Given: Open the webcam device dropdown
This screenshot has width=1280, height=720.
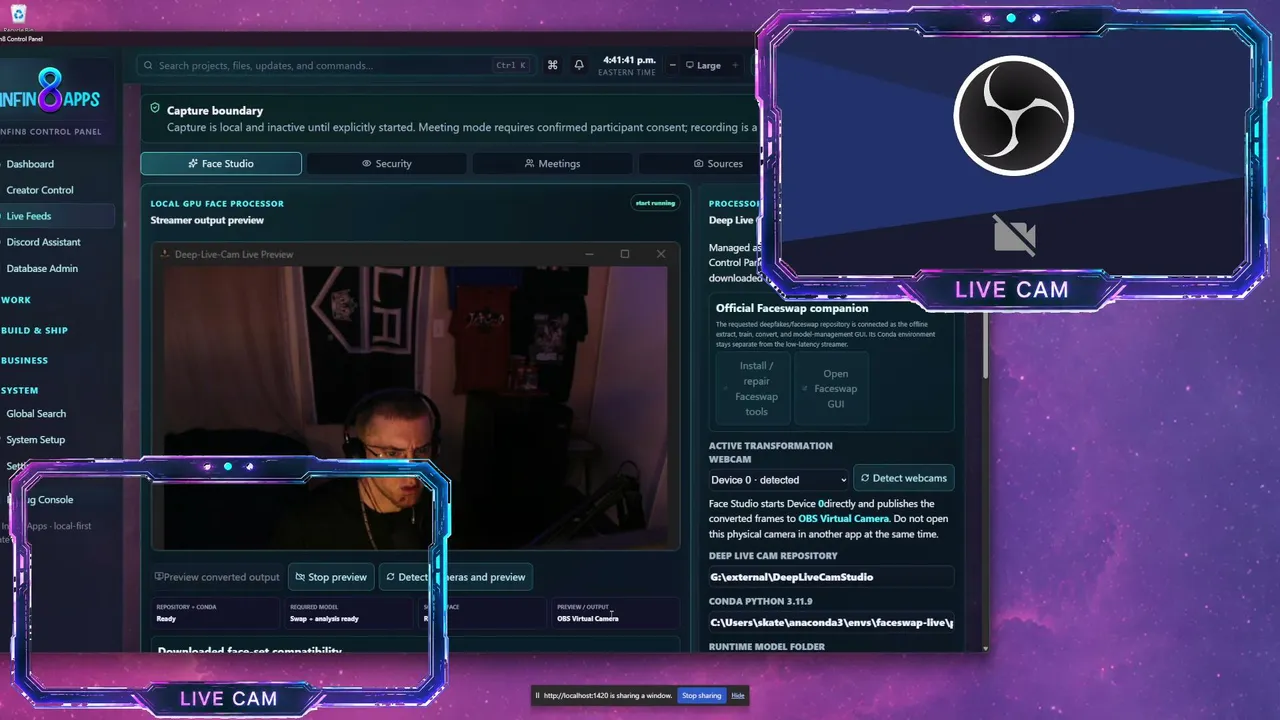Looking at the screenshot, I should point(779,480).
